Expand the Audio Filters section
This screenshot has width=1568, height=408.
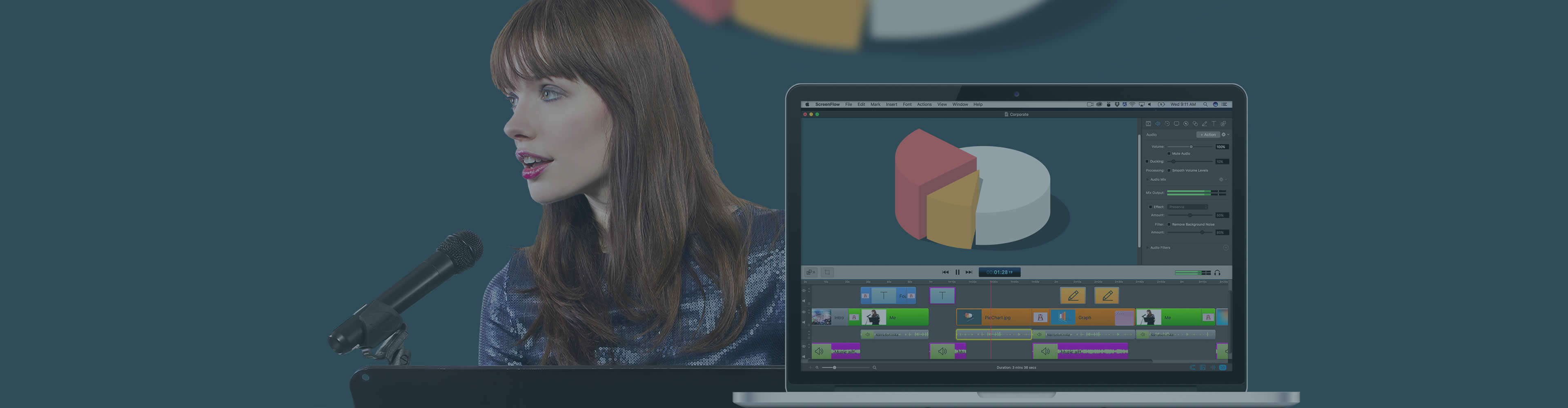click(x=1147, y=248)
